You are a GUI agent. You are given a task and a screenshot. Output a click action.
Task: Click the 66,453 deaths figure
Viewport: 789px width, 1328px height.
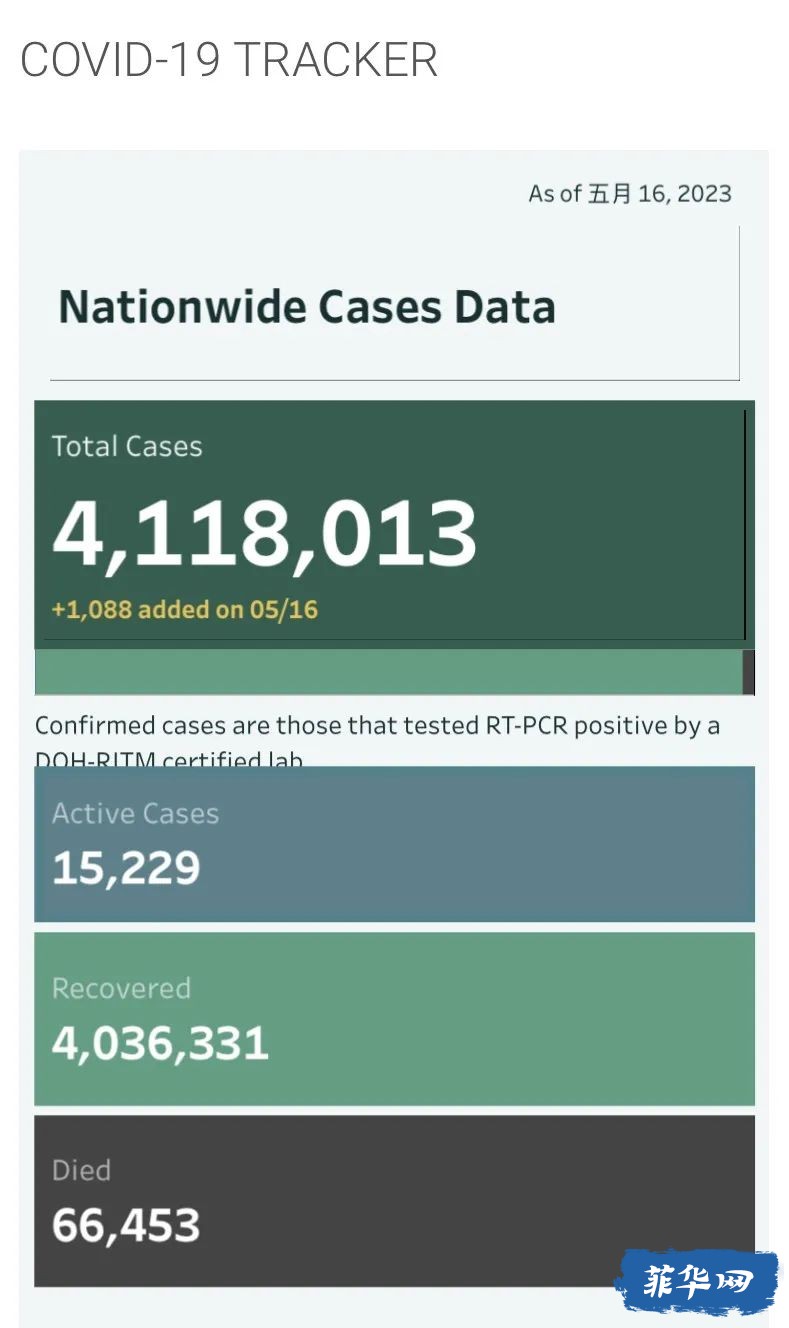(126, 1225)
